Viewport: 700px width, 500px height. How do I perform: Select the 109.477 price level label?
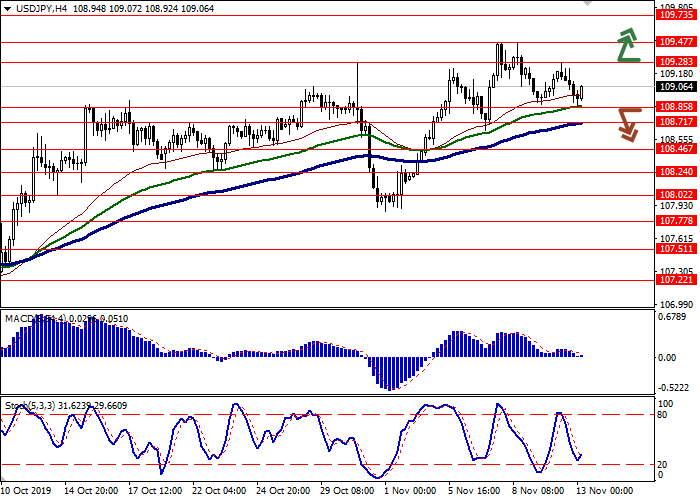pyautogui.click(x=676, y=42)
